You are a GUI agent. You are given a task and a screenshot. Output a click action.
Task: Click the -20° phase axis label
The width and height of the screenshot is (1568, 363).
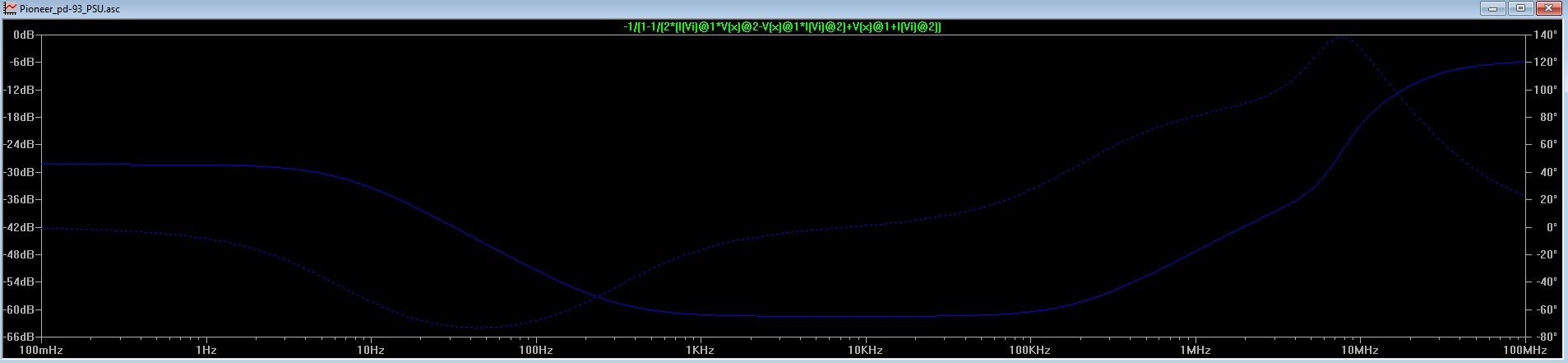coord(1546,255)
